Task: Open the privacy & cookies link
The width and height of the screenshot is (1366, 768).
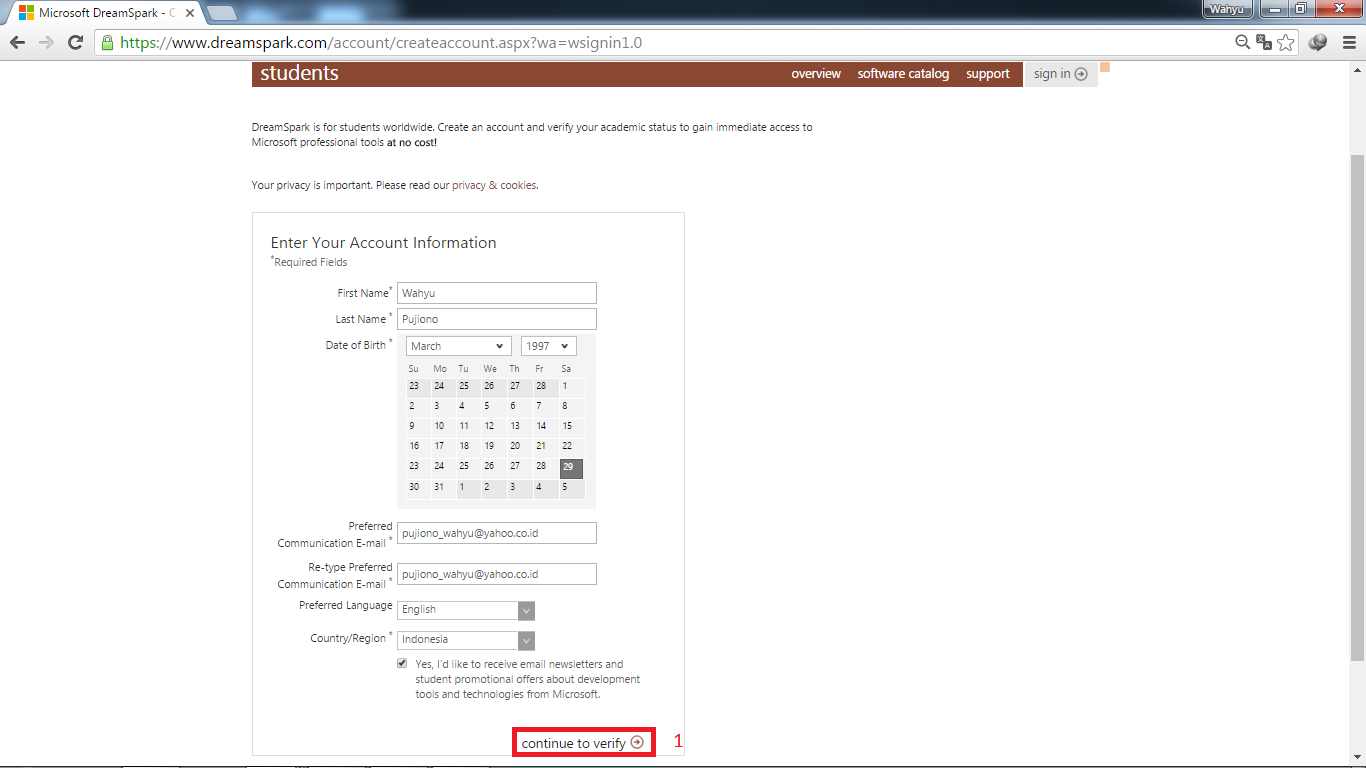Action: 495,185
